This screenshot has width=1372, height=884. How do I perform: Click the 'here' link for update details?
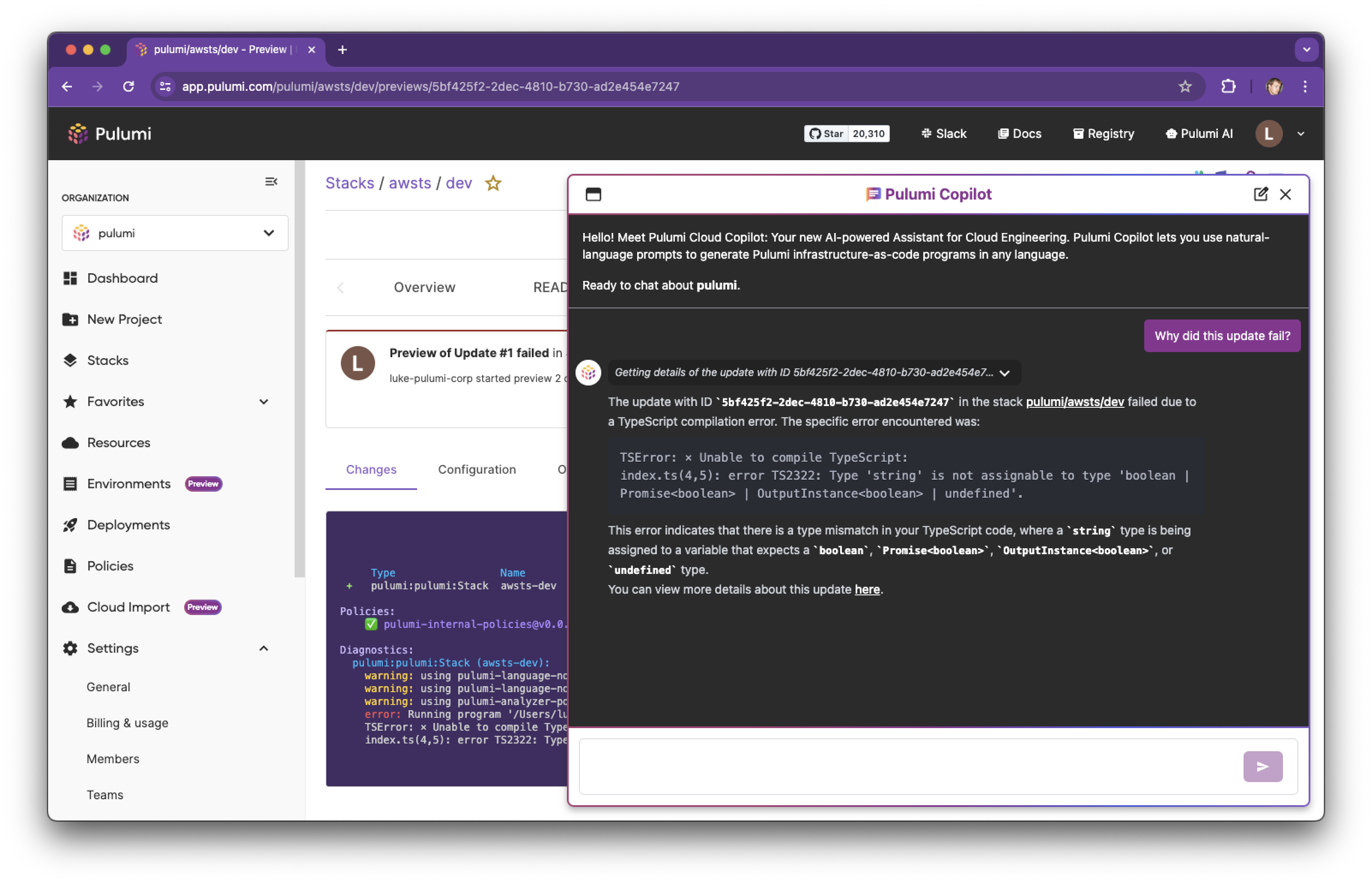pyautogui.click(x=867, y=589)
